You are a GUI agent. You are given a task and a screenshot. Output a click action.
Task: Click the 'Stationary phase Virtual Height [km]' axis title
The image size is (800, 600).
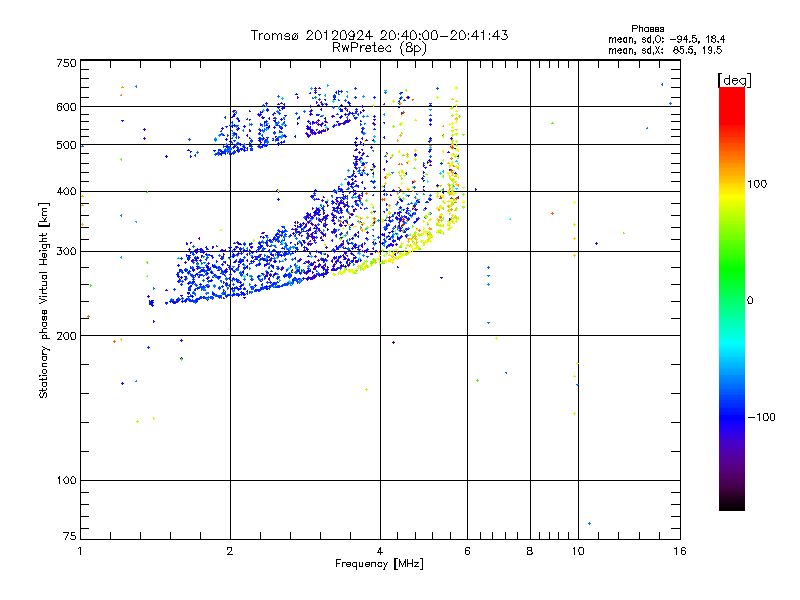[44, 300]
